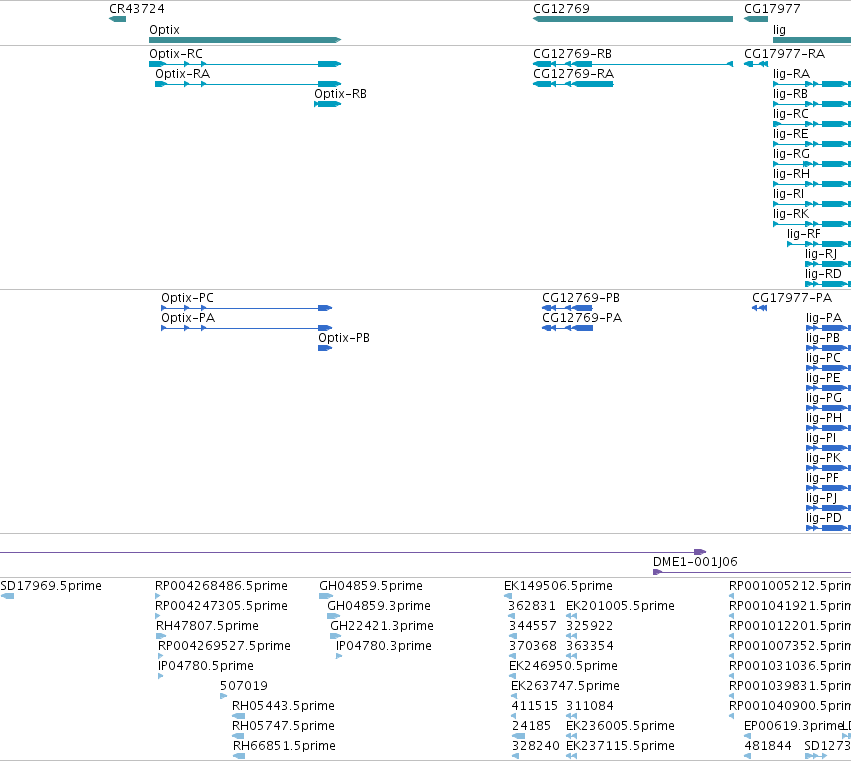The image size is (851, 761).
Task: Click the CG12769 gene bar
Action: click(633, 19)
